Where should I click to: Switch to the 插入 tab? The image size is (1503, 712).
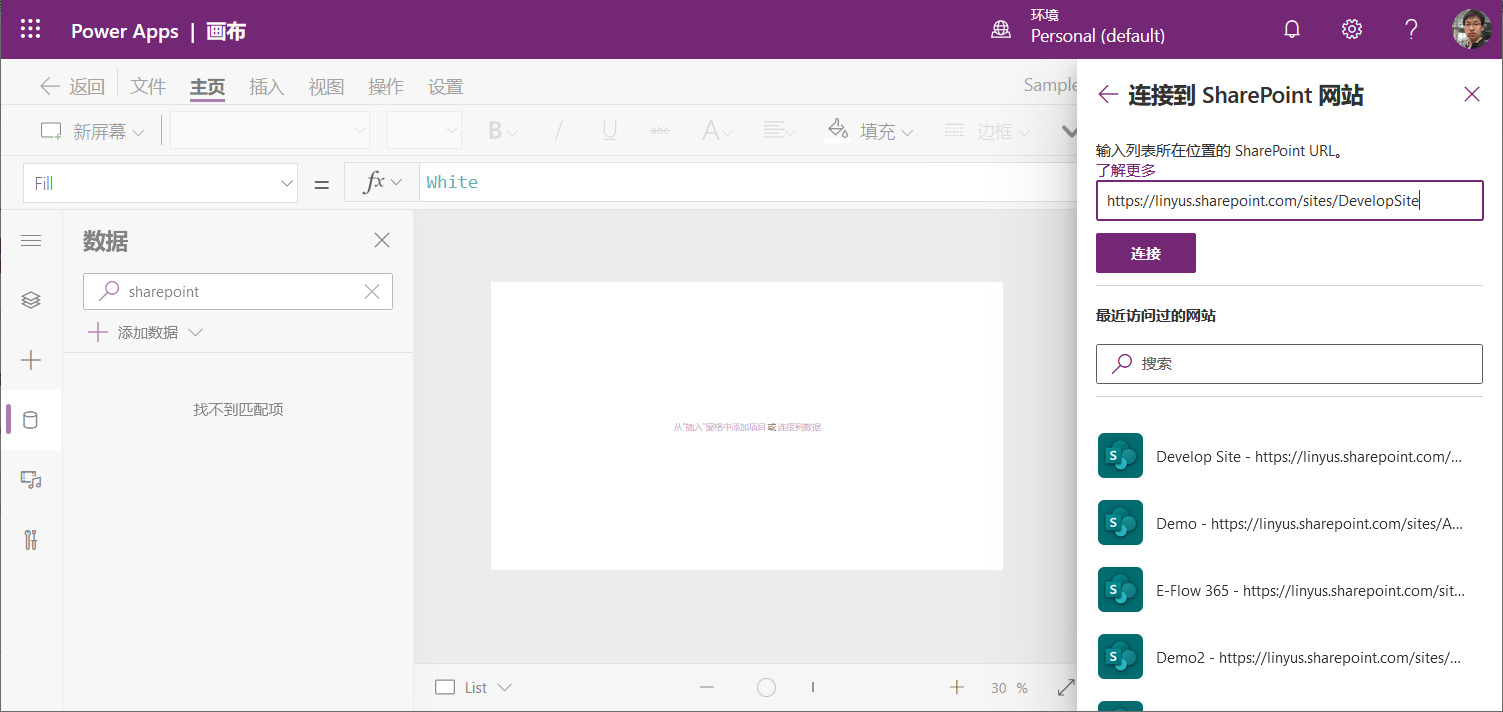point(267,87)
